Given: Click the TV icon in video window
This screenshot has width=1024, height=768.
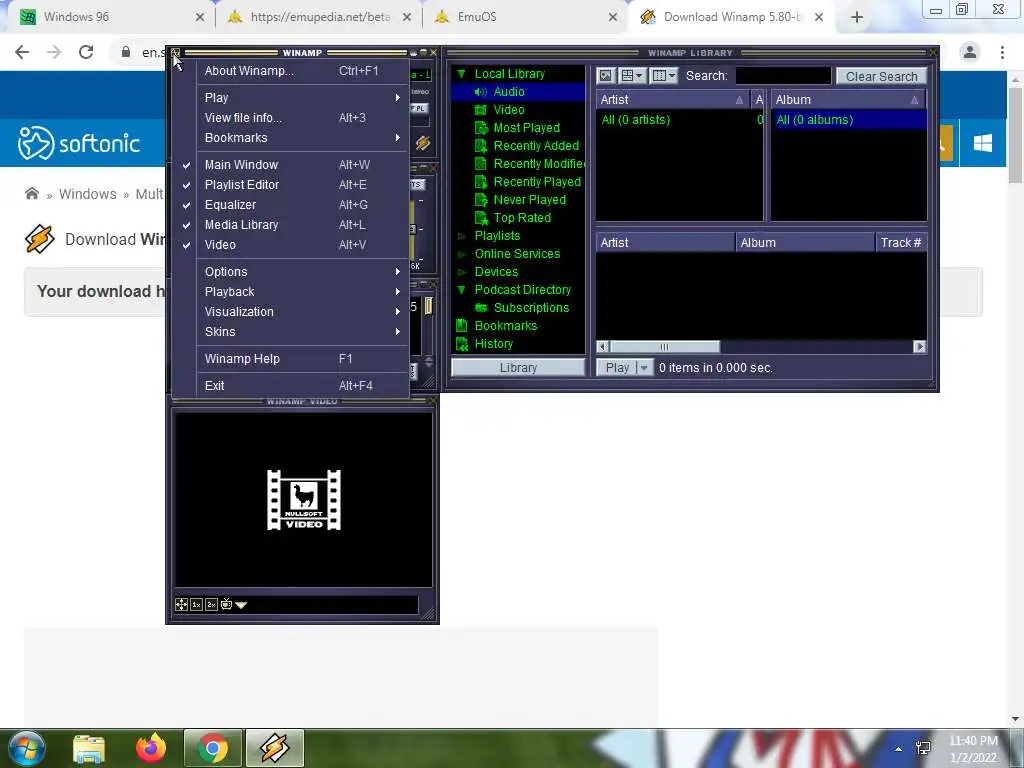Looking at the screenshot, I should 227,604.
